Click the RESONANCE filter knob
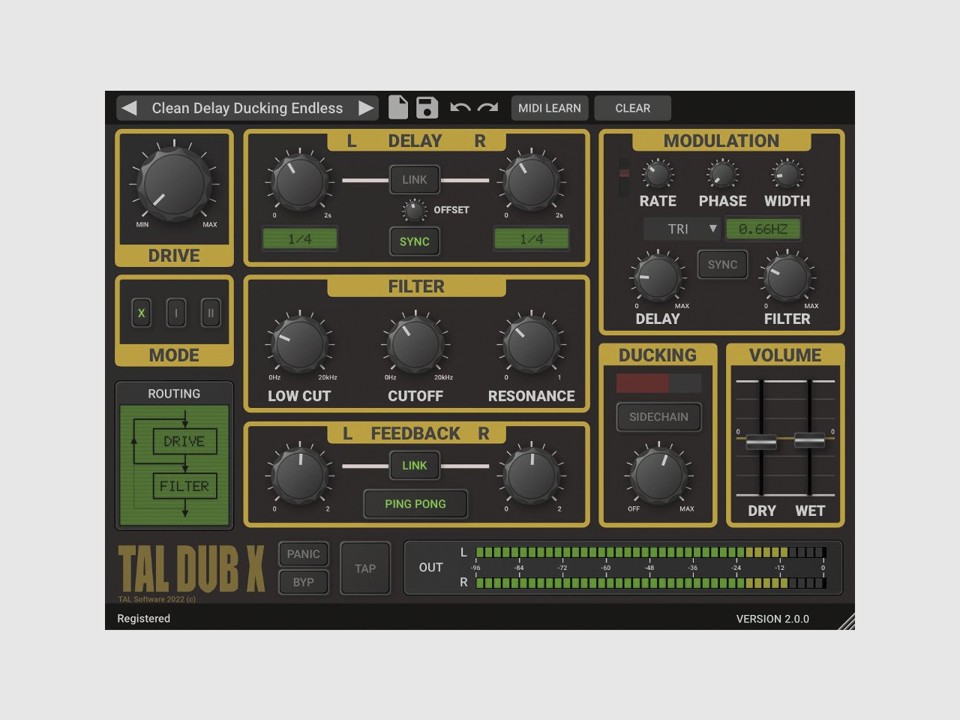 coord(531,345)
